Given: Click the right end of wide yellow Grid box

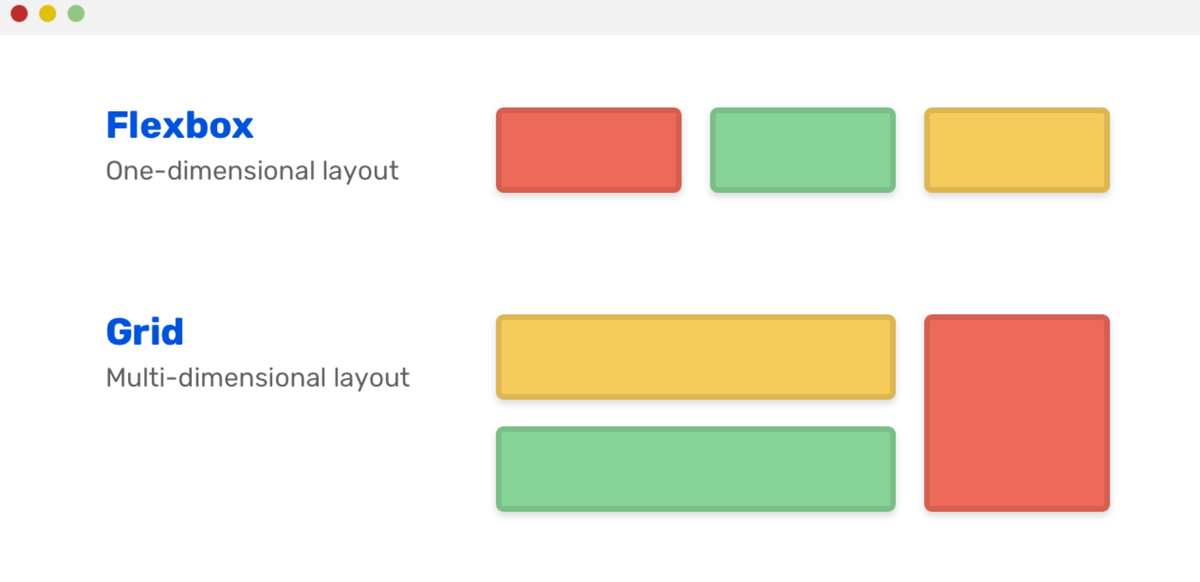Looking at the screenshot, I should click(870, 357).
